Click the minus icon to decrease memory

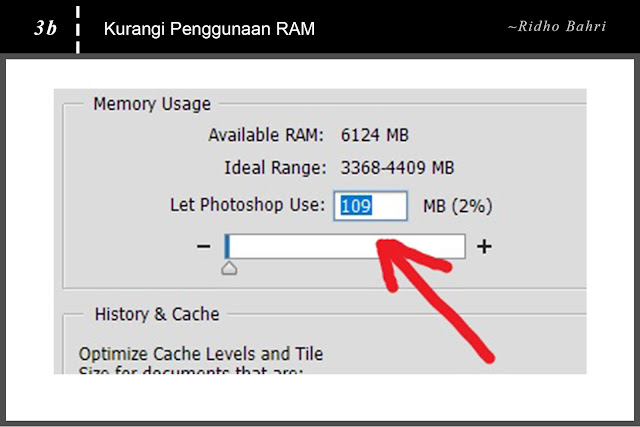(203, 246)
